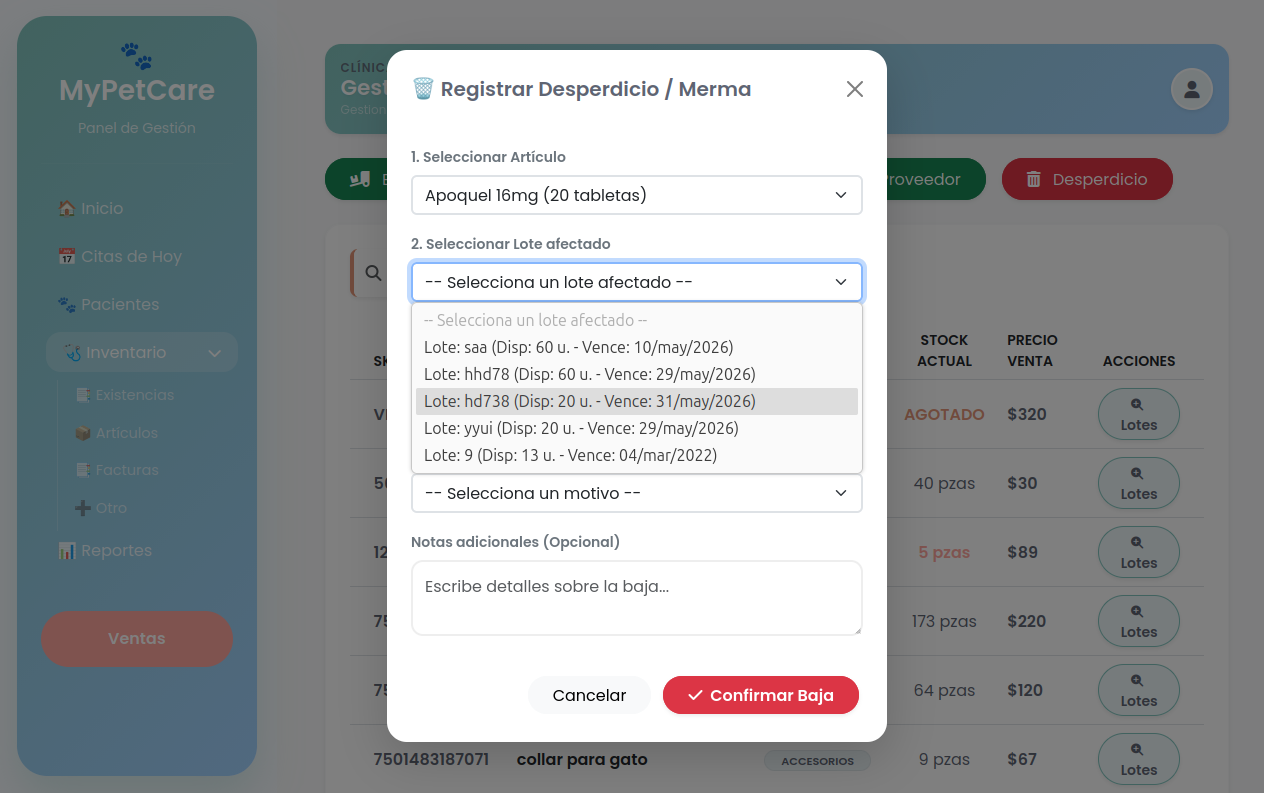Click the paw logo above MyPetCare
The height and width of the screenshot is (793, 1264).
[136, 54]
